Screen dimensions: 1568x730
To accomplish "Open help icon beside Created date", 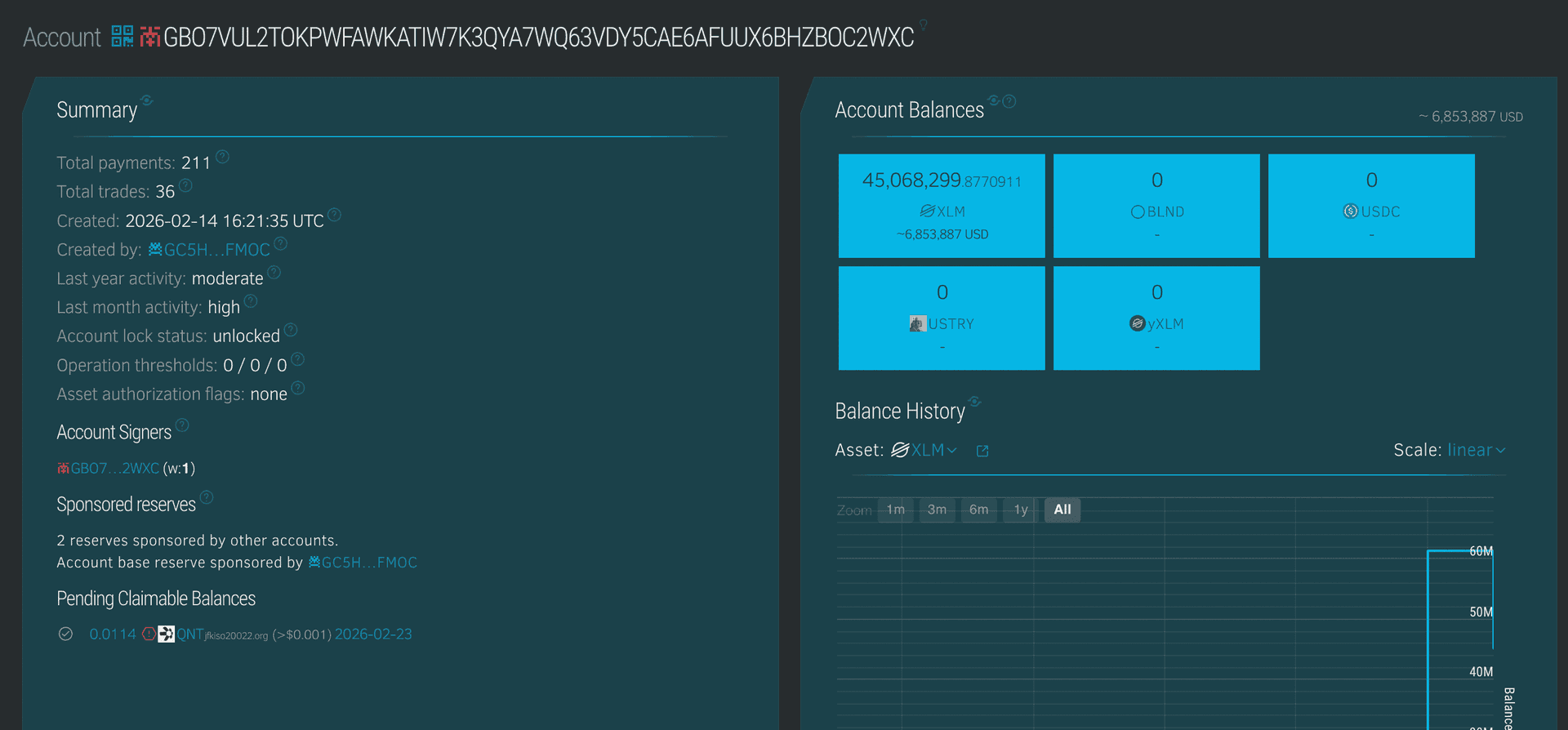I will 334,215.
